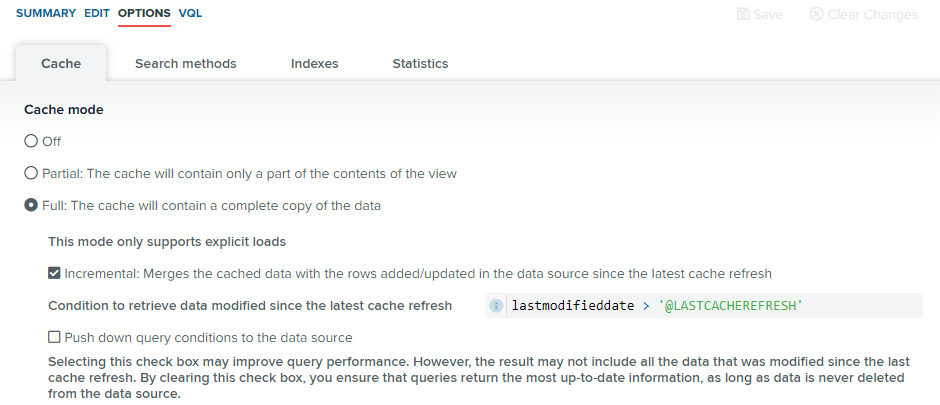Click the Save floppy disk icon
This screenshot has height=405, width=940.
743,14
